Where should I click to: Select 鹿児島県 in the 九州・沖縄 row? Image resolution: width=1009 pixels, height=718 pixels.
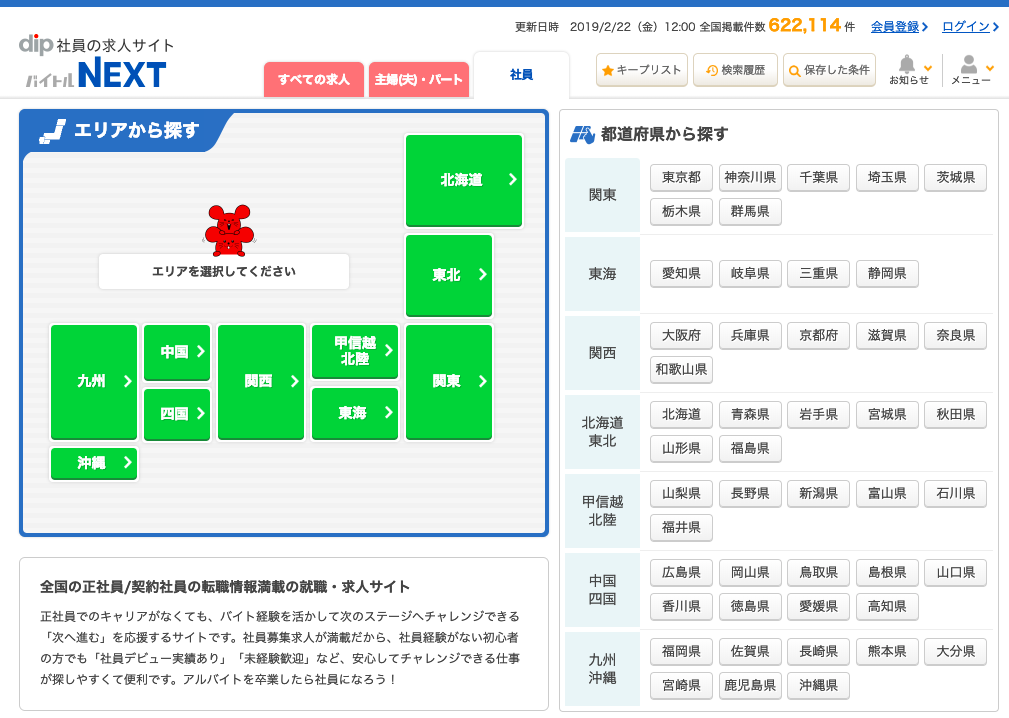coord(750,686)
